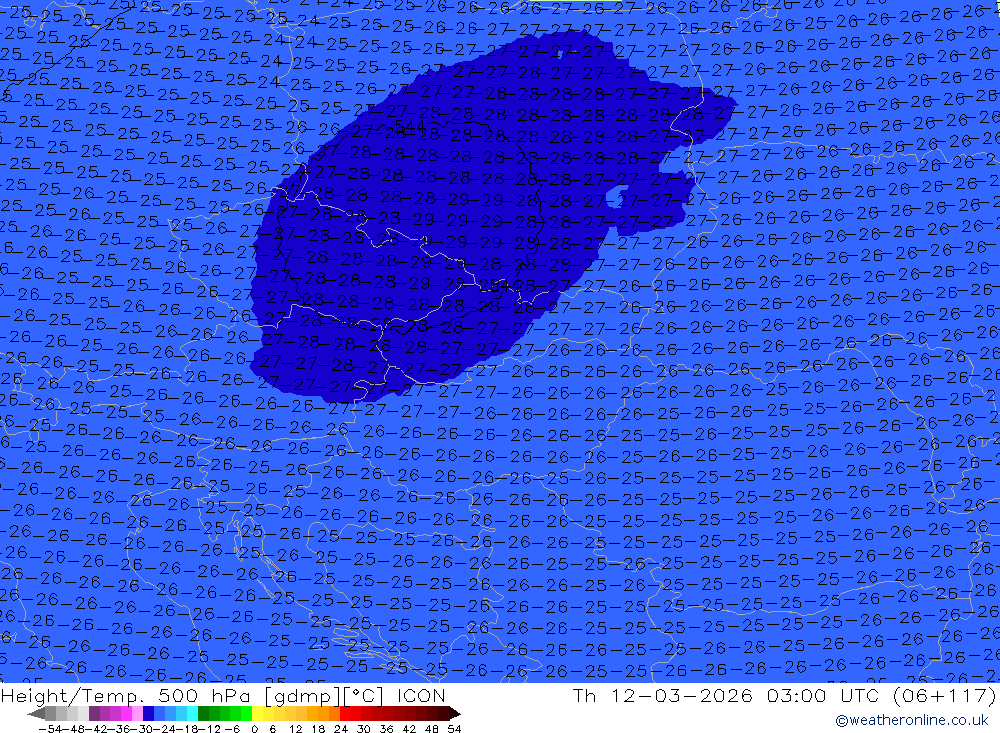Open the weatheronline.co.uk copyright link

911,720
